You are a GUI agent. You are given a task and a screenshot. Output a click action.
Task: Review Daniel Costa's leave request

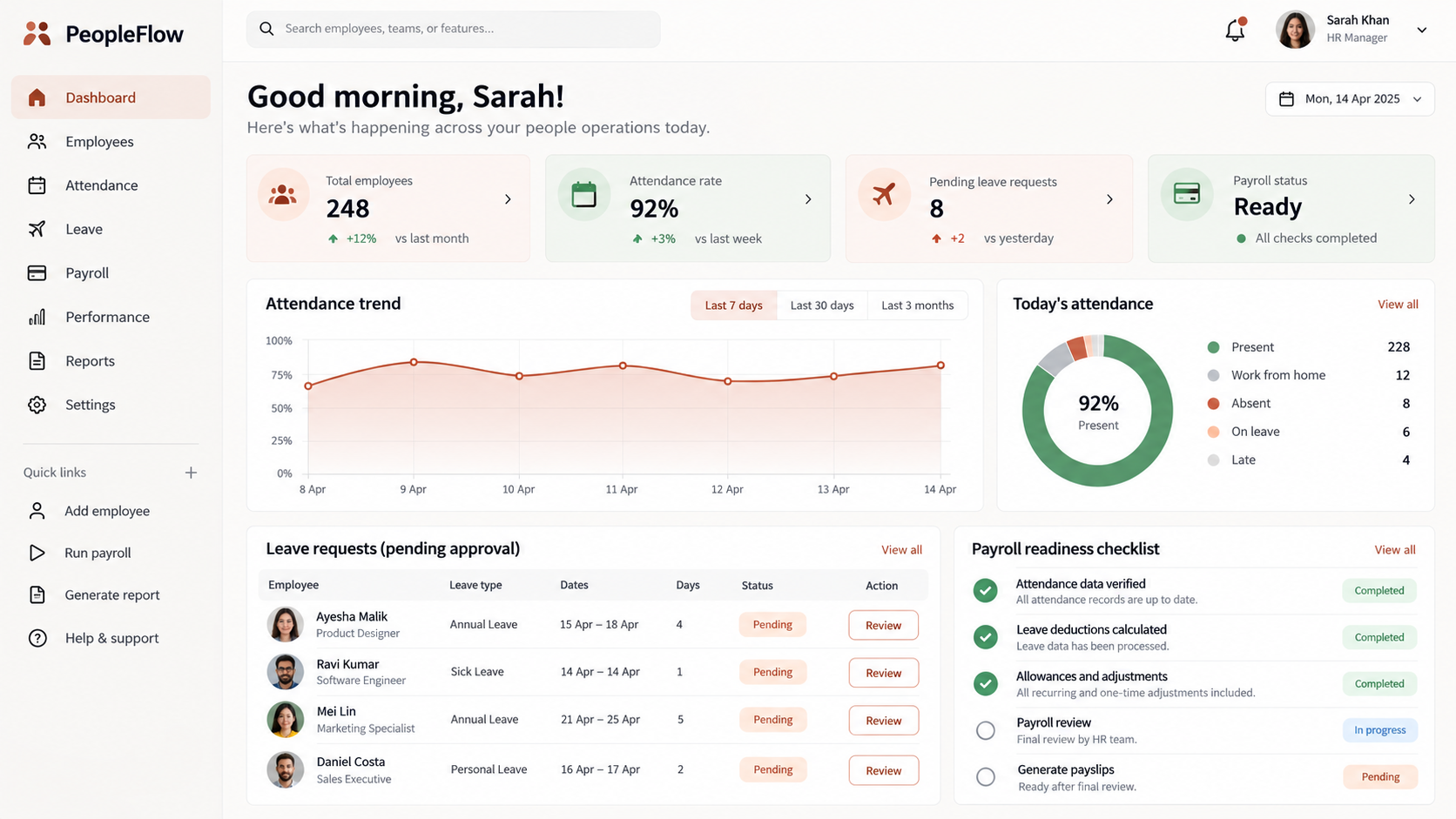[883, 770]
